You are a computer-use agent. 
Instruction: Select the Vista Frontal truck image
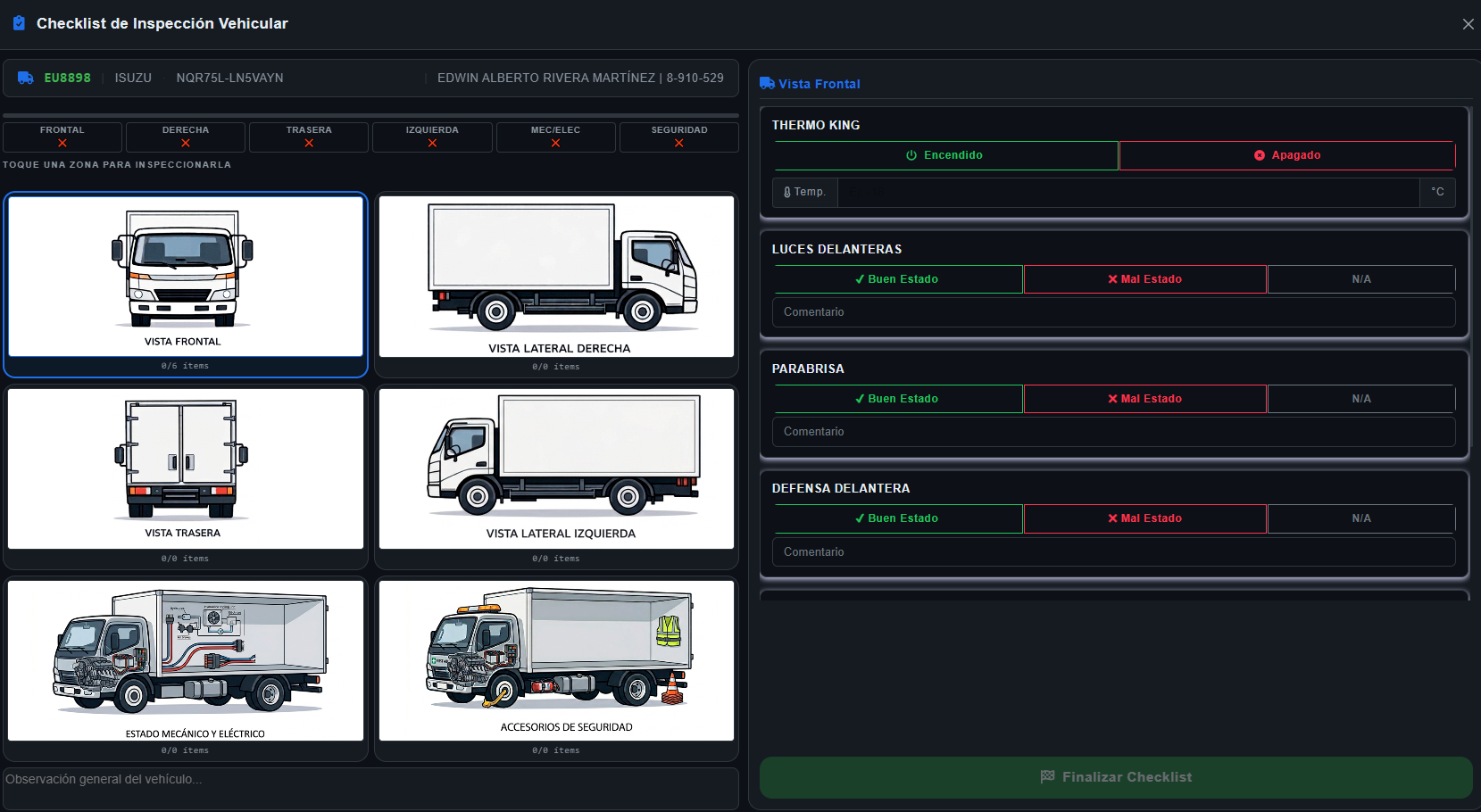tap(186, 277)
